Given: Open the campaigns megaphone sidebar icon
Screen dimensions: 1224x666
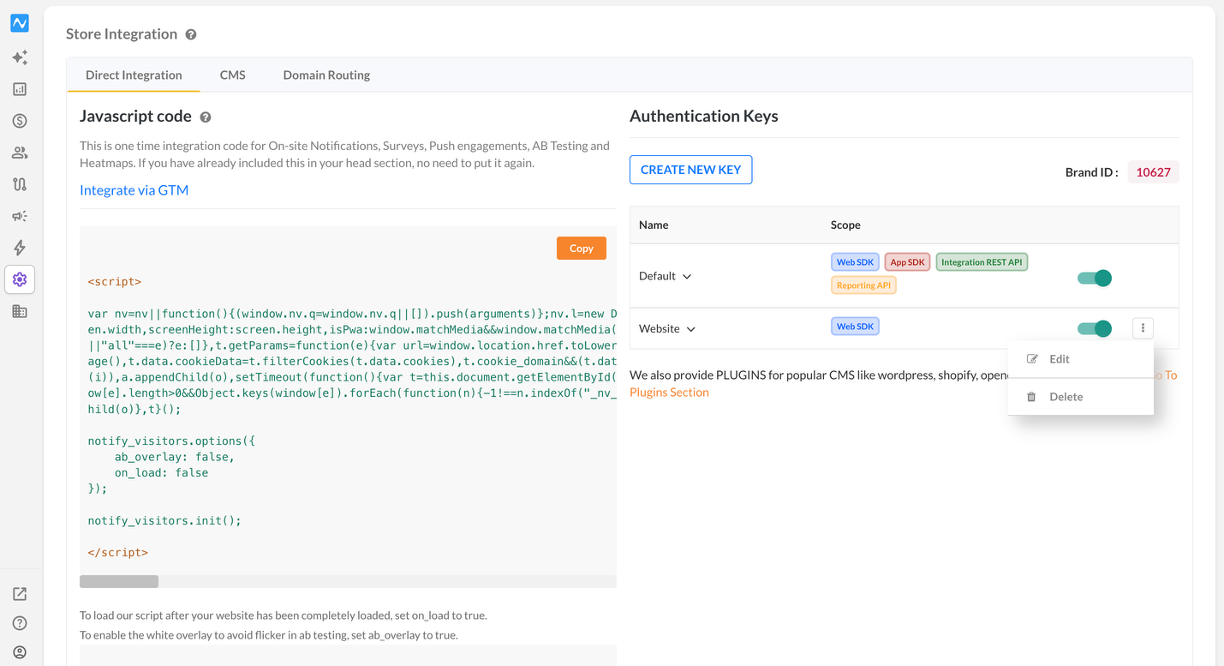Looking at the screenshot, I should click(20, 216).
